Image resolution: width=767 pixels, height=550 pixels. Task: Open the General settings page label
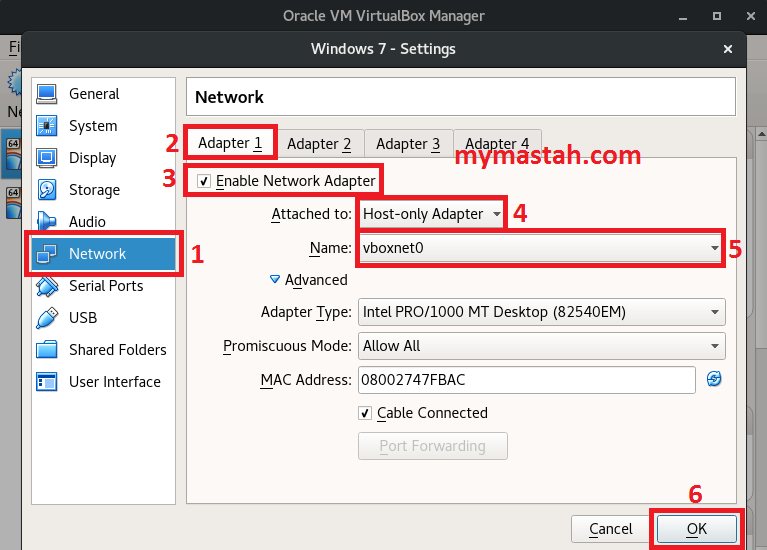tap(94, 93)
